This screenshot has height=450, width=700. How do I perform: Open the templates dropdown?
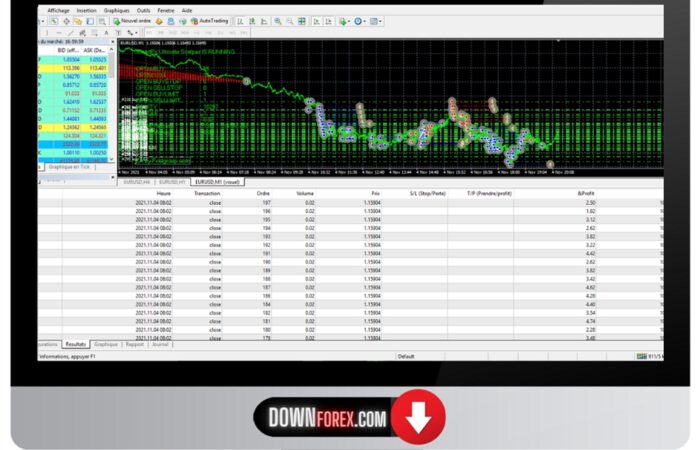[x=376, y=21]
